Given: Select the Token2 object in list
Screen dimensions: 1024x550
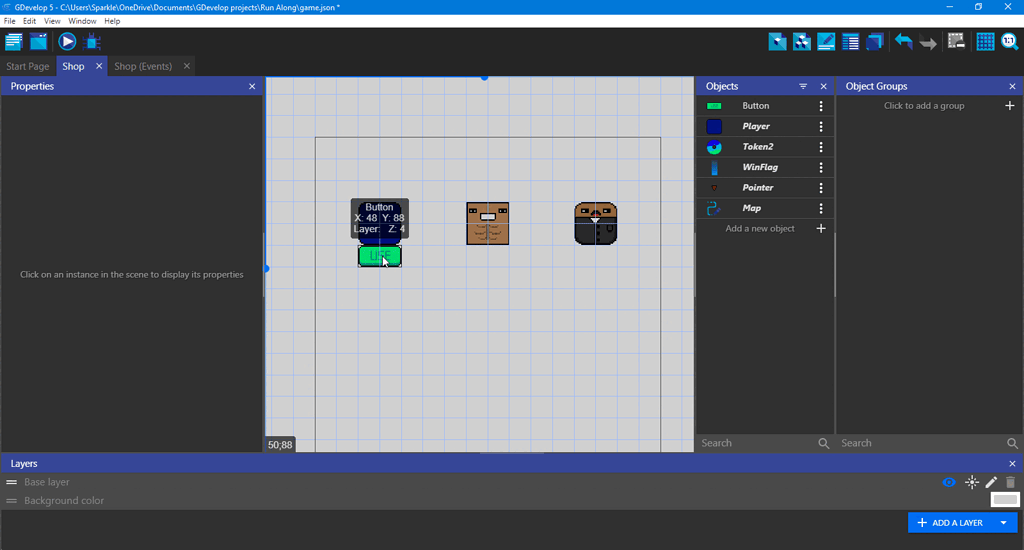Looking at the screenshot, I should (x=758, y=147).
